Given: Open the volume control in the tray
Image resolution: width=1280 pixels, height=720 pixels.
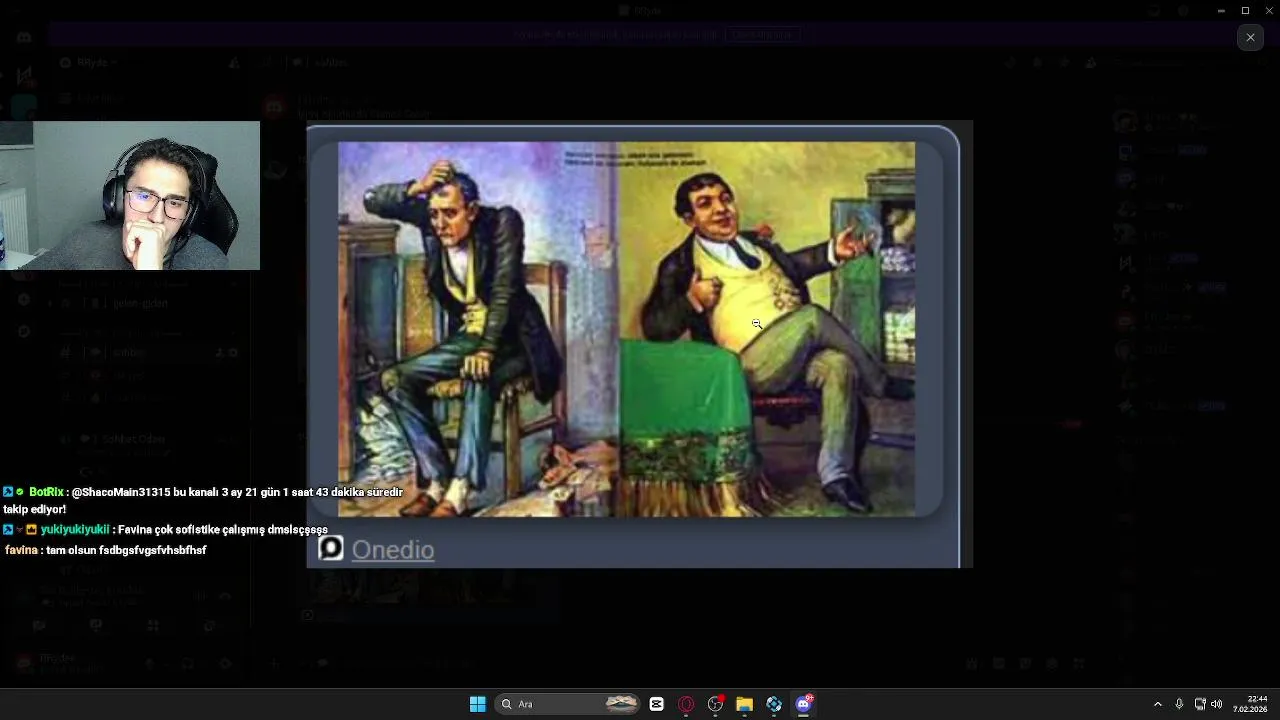Looking at the screenshot, I should click(1217, 704).
